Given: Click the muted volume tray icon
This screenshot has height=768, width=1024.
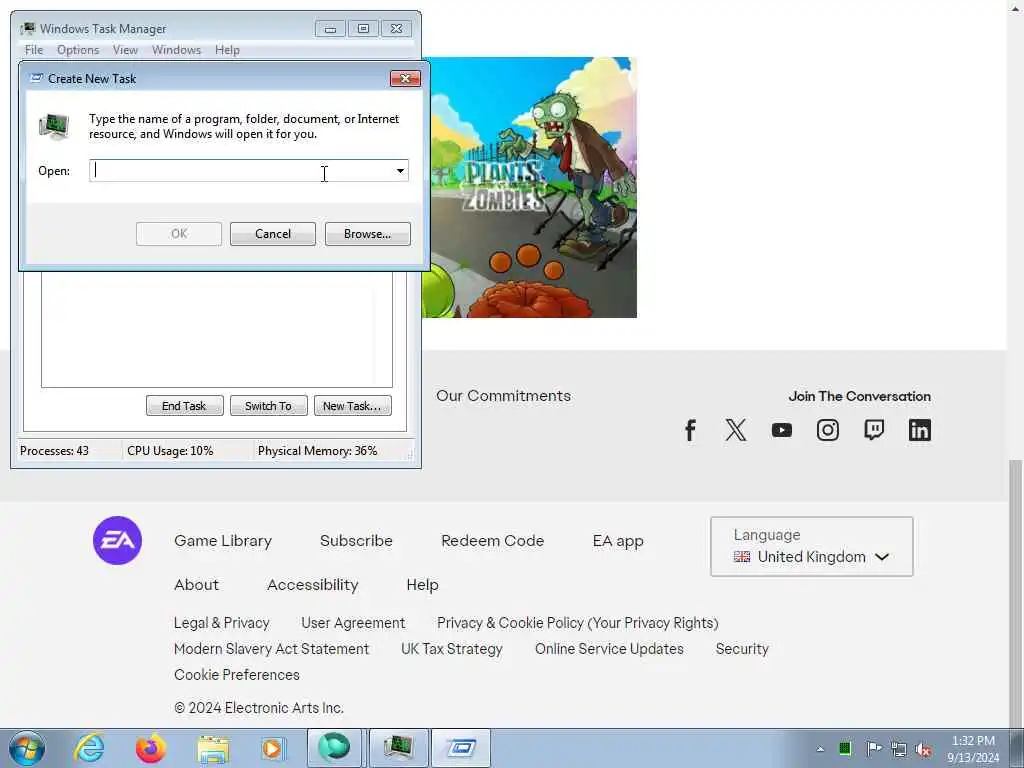Looking at the screenshot, I should 923,749.
